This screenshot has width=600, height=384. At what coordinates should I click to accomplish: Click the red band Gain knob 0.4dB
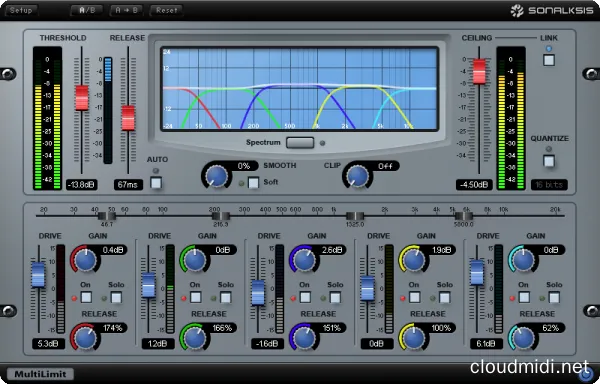click(x=85, y=260)
